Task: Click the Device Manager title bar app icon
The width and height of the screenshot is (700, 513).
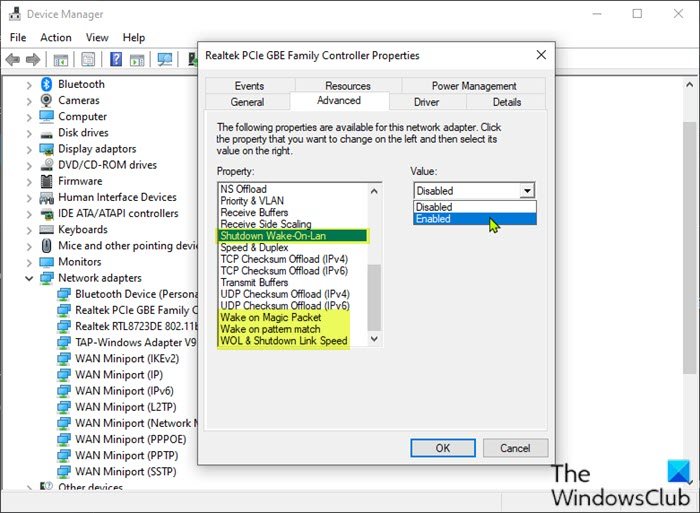Action: 15,14
